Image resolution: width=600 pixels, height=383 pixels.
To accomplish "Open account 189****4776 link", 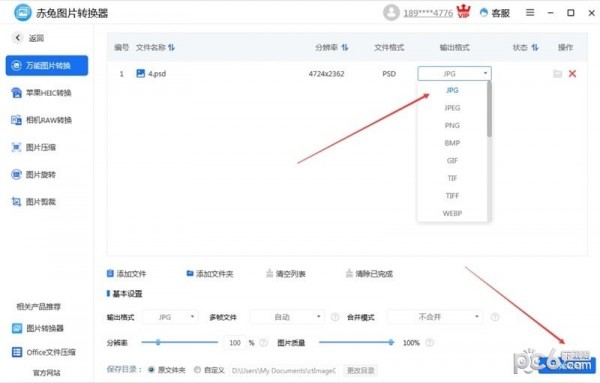I will pyautogui.click(x=428, y=13).
